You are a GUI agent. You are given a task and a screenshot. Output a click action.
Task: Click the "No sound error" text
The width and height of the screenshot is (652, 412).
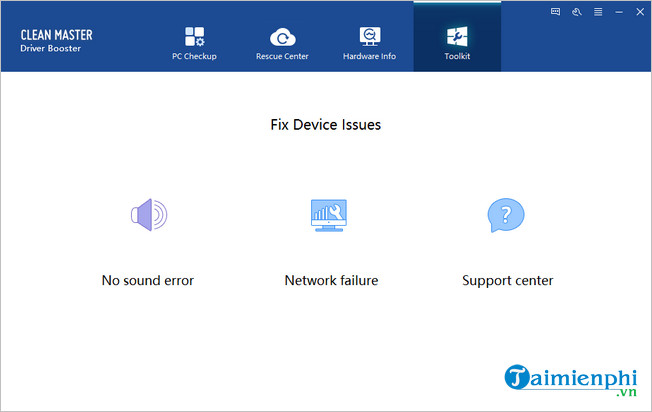tap(148, 281)
